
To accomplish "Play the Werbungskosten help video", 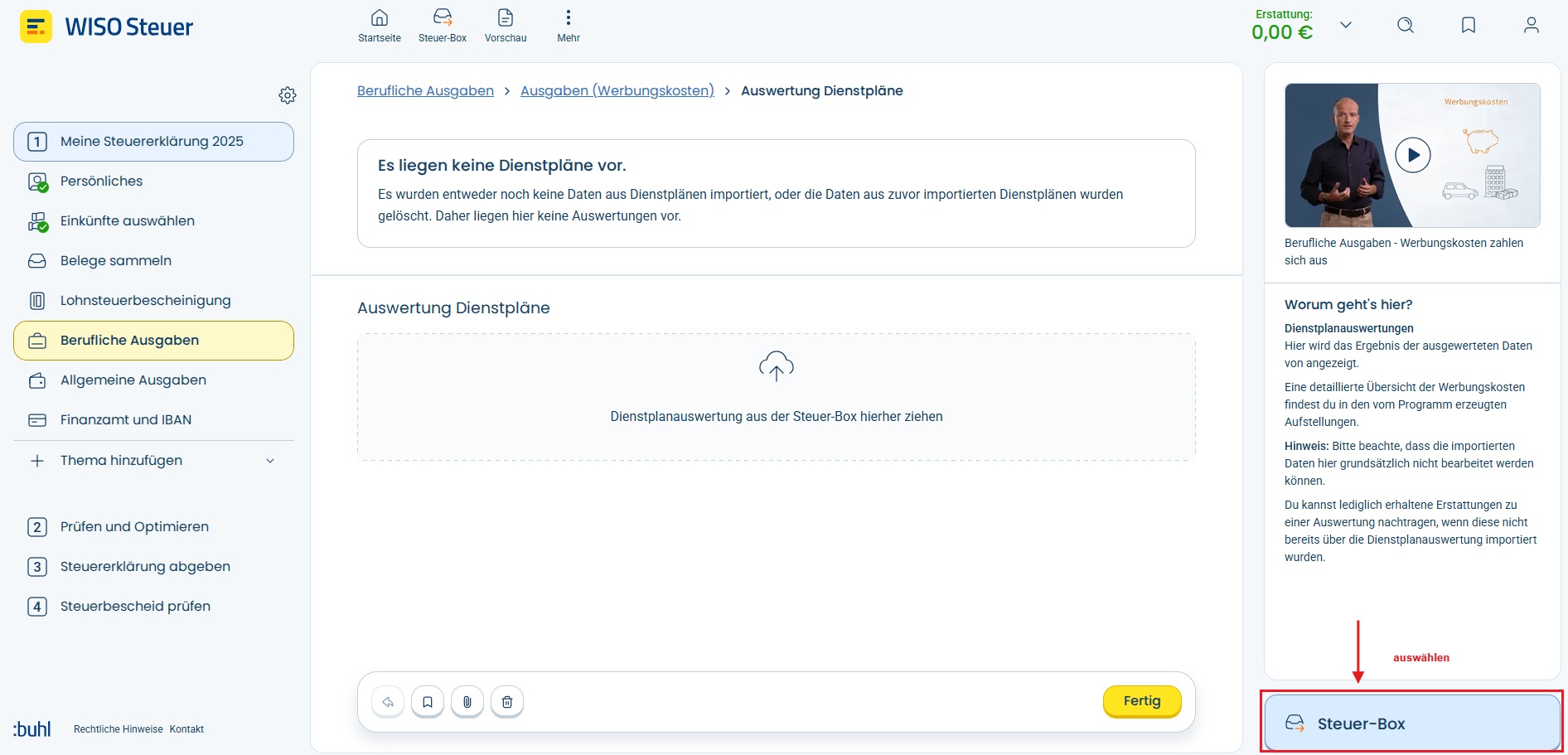I will tap(1413, 155).
